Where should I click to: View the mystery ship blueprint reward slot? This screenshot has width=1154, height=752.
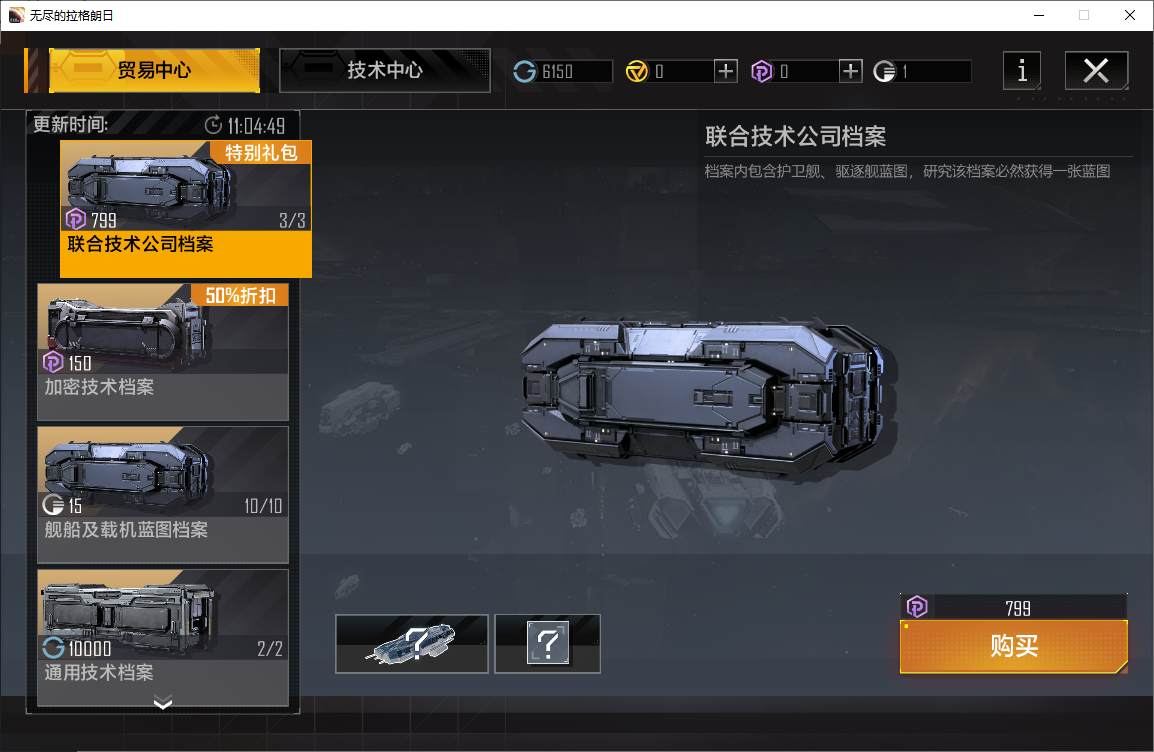pyautogui.click(x=411, y=644)
